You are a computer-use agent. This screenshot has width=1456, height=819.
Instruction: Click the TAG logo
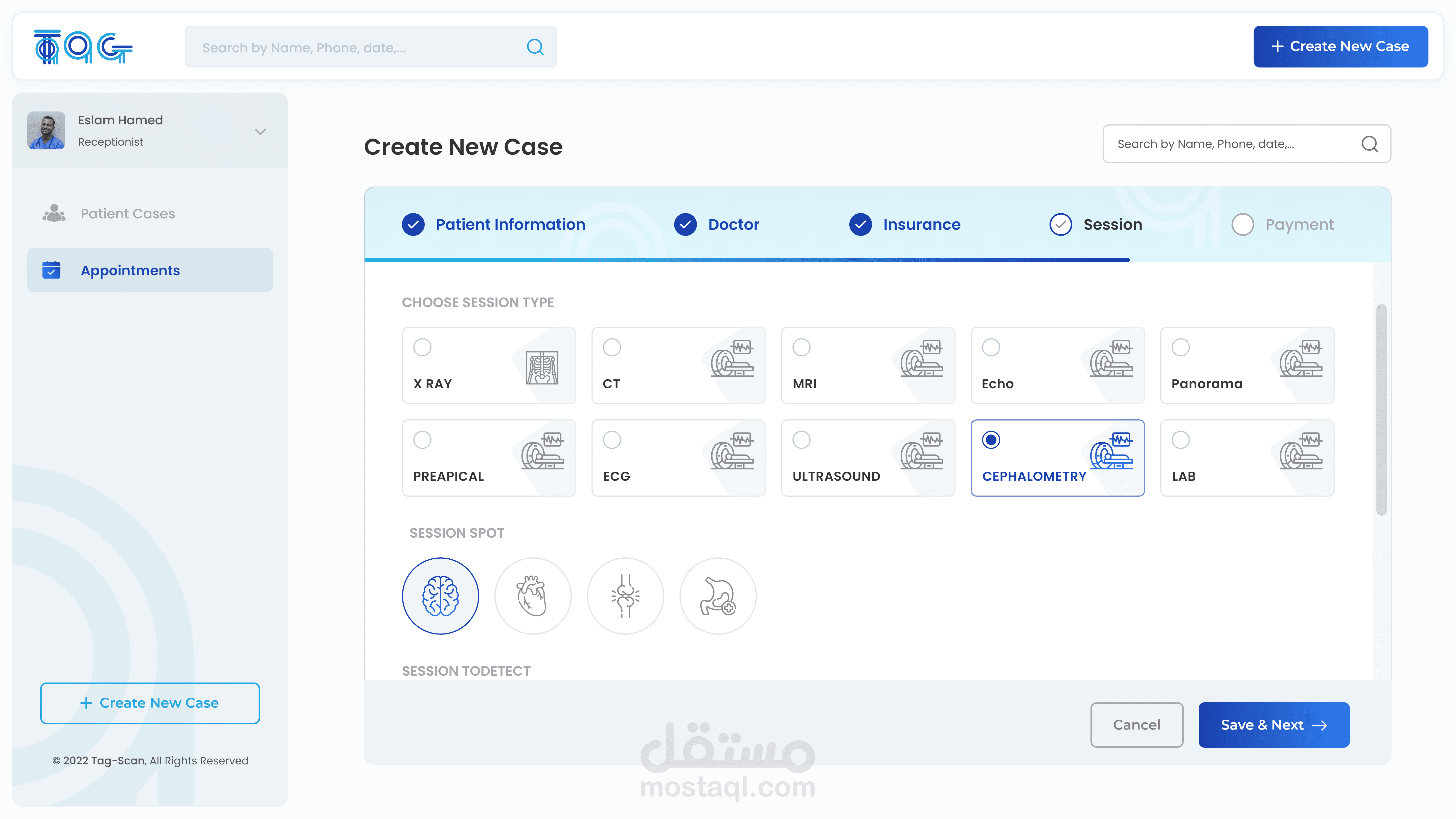(83, 47)
